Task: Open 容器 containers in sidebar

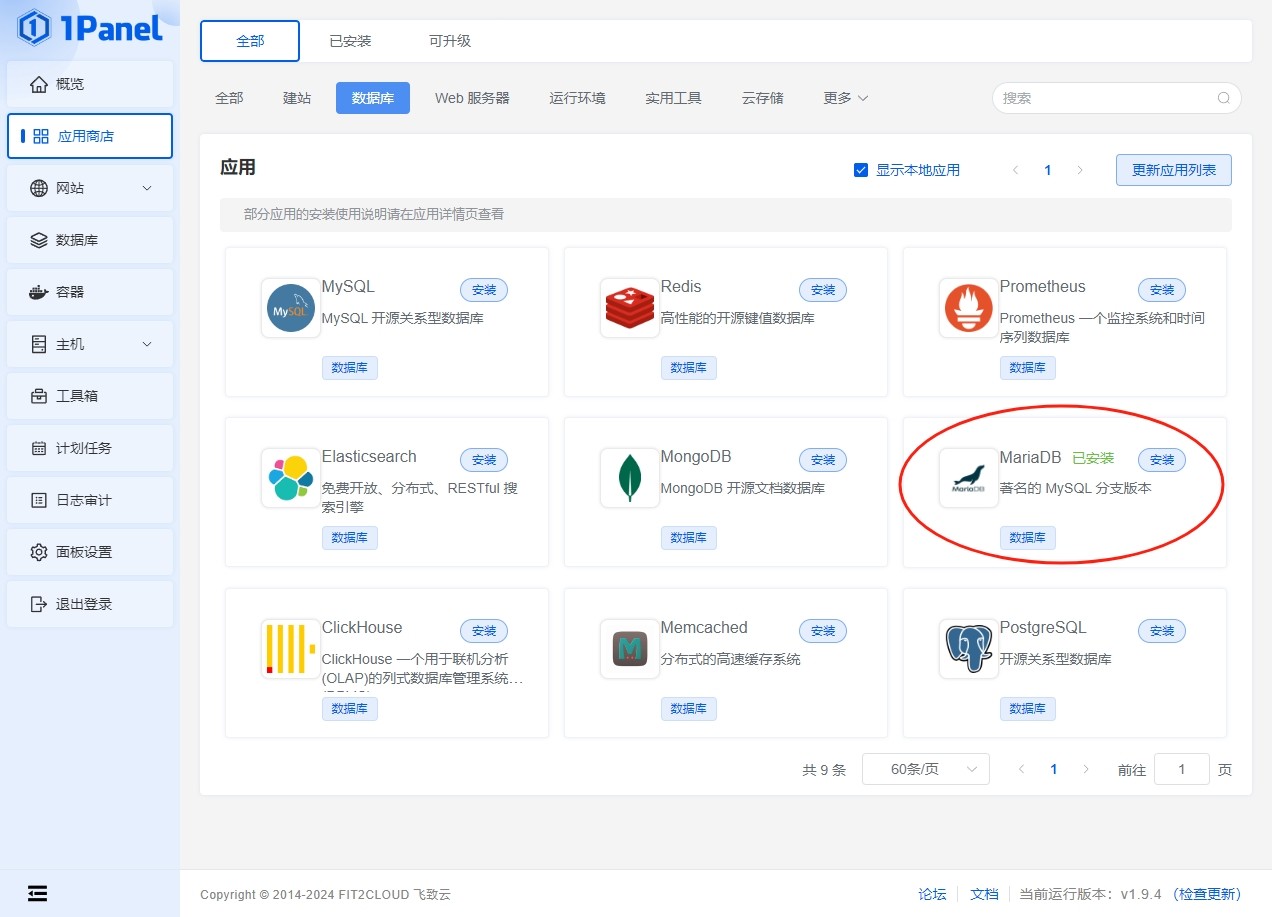Action: 90,292
